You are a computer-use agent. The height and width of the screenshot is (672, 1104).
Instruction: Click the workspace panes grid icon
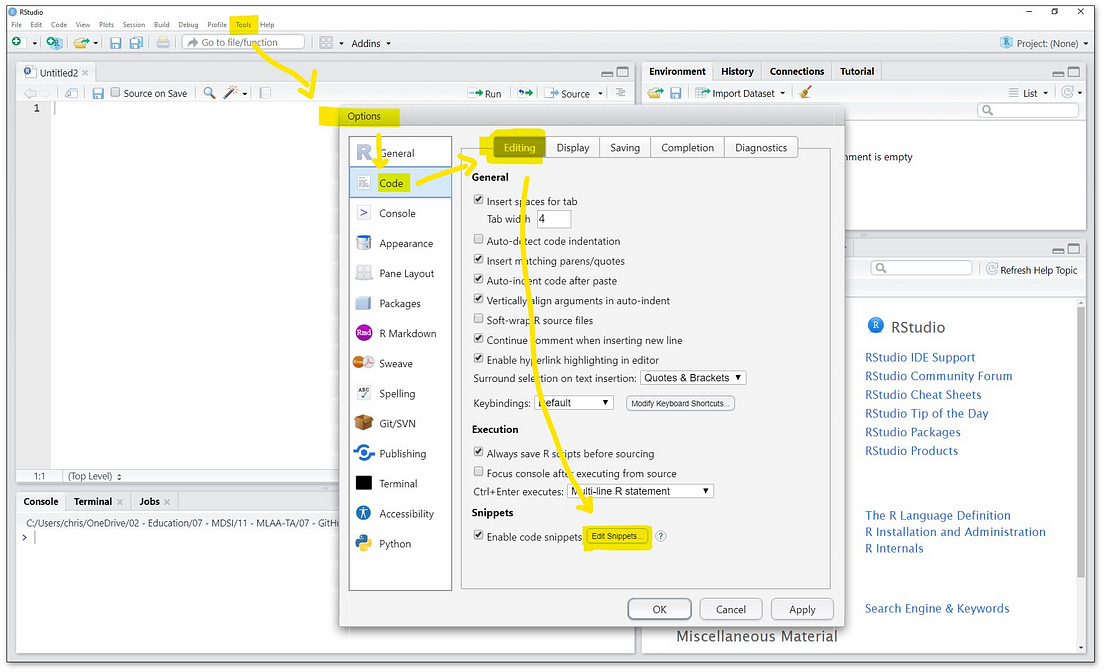pos(326,43)
